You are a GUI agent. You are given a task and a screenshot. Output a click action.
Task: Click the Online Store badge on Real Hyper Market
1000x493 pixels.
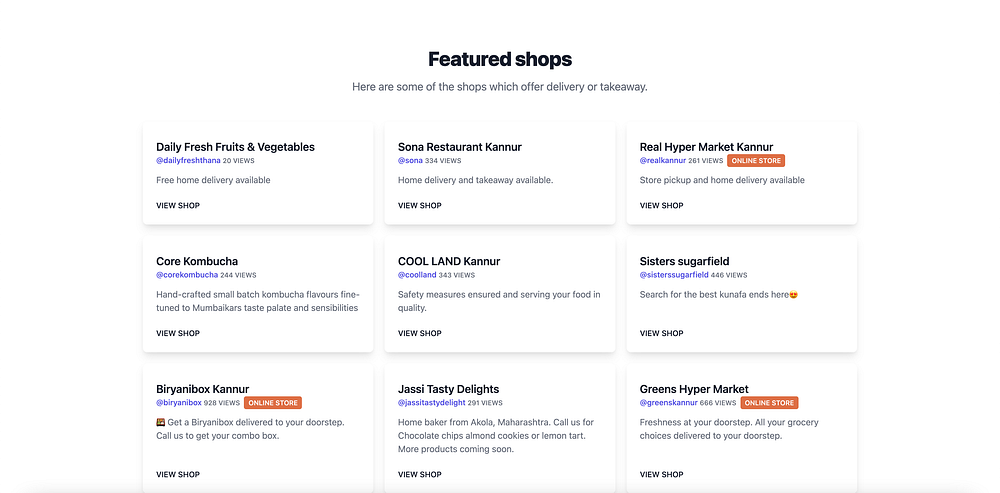point(756,160)
